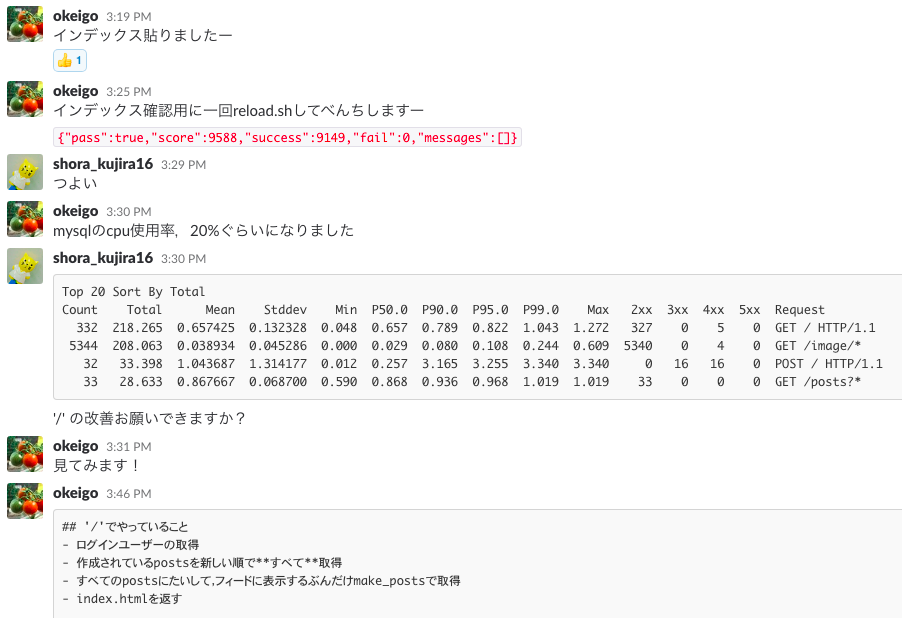
Task: Click line ログインユーザーの取得
Action: coord(131,544)
